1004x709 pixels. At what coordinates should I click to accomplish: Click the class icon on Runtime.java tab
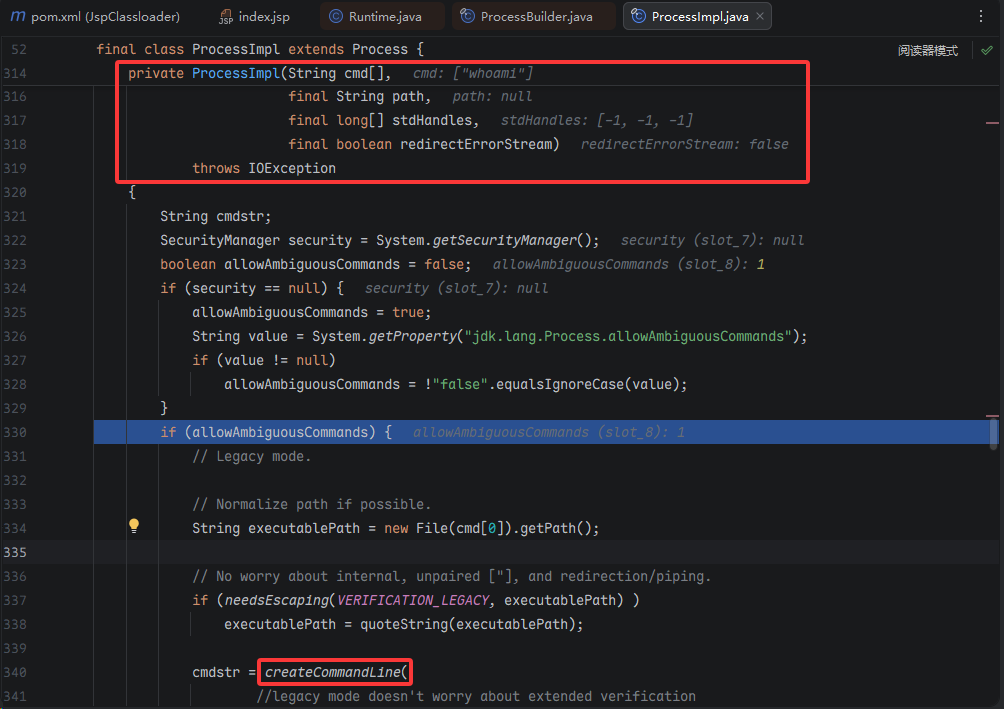(x=335, y=17)
